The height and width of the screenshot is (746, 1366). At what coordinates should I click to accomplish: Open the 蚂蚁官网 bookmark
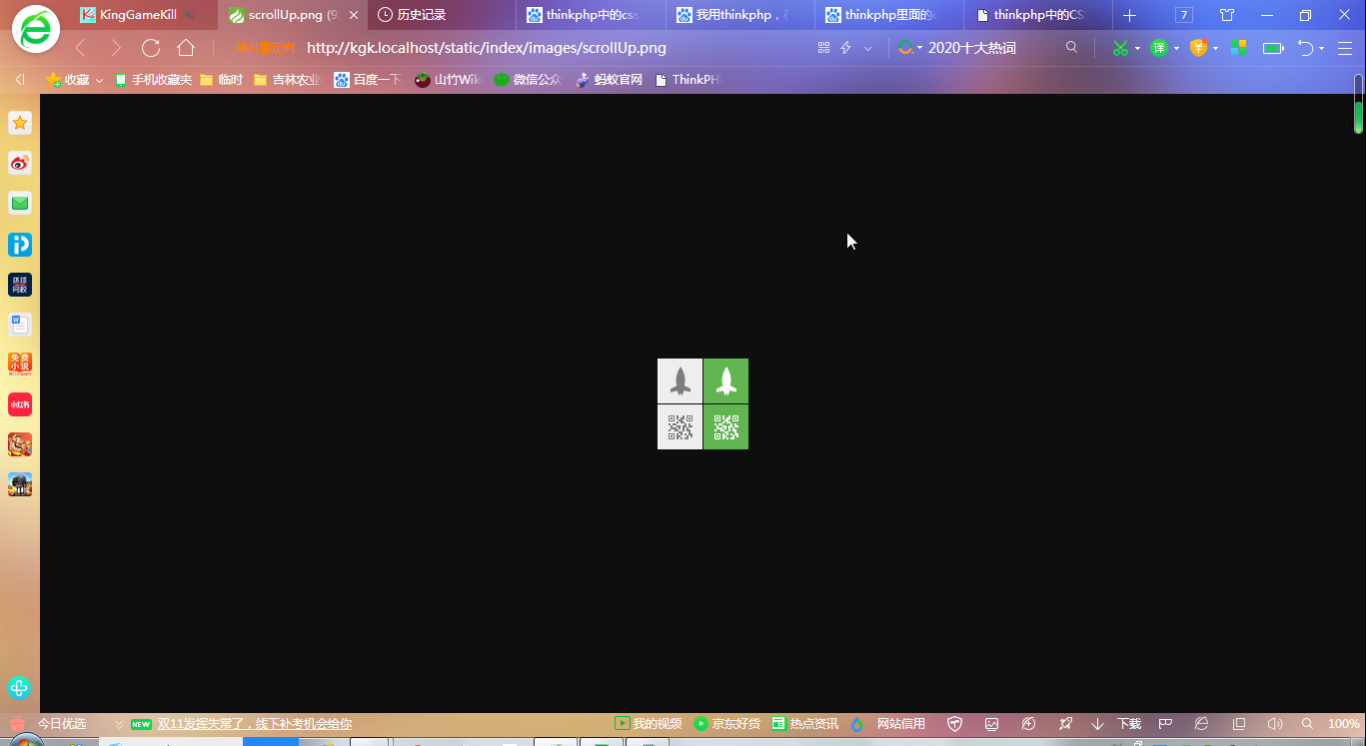tap(609, 79)
